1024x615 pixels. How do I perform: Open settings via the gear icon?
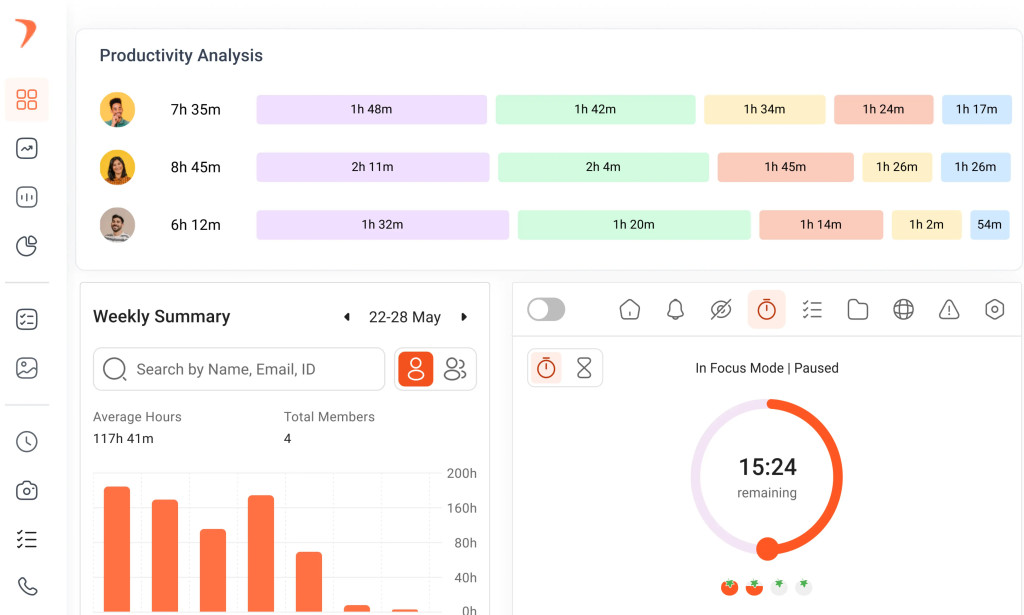(x=994, y=310)
